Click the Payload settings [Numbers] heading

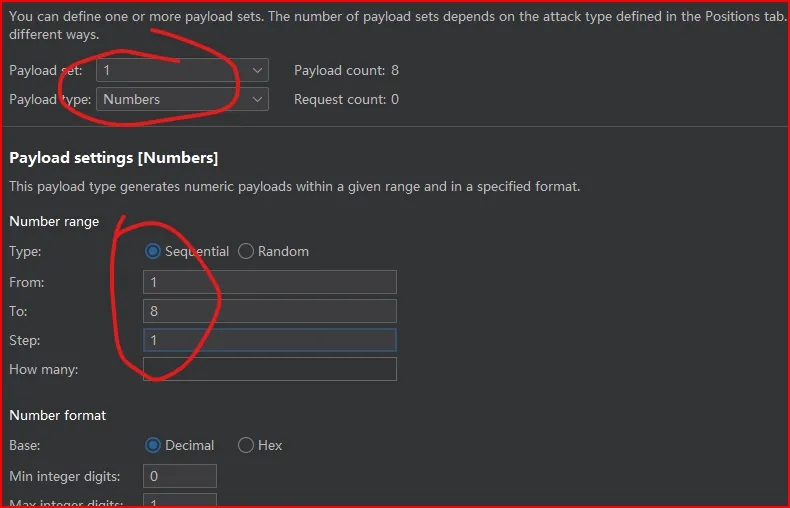(x=114, y=158)
